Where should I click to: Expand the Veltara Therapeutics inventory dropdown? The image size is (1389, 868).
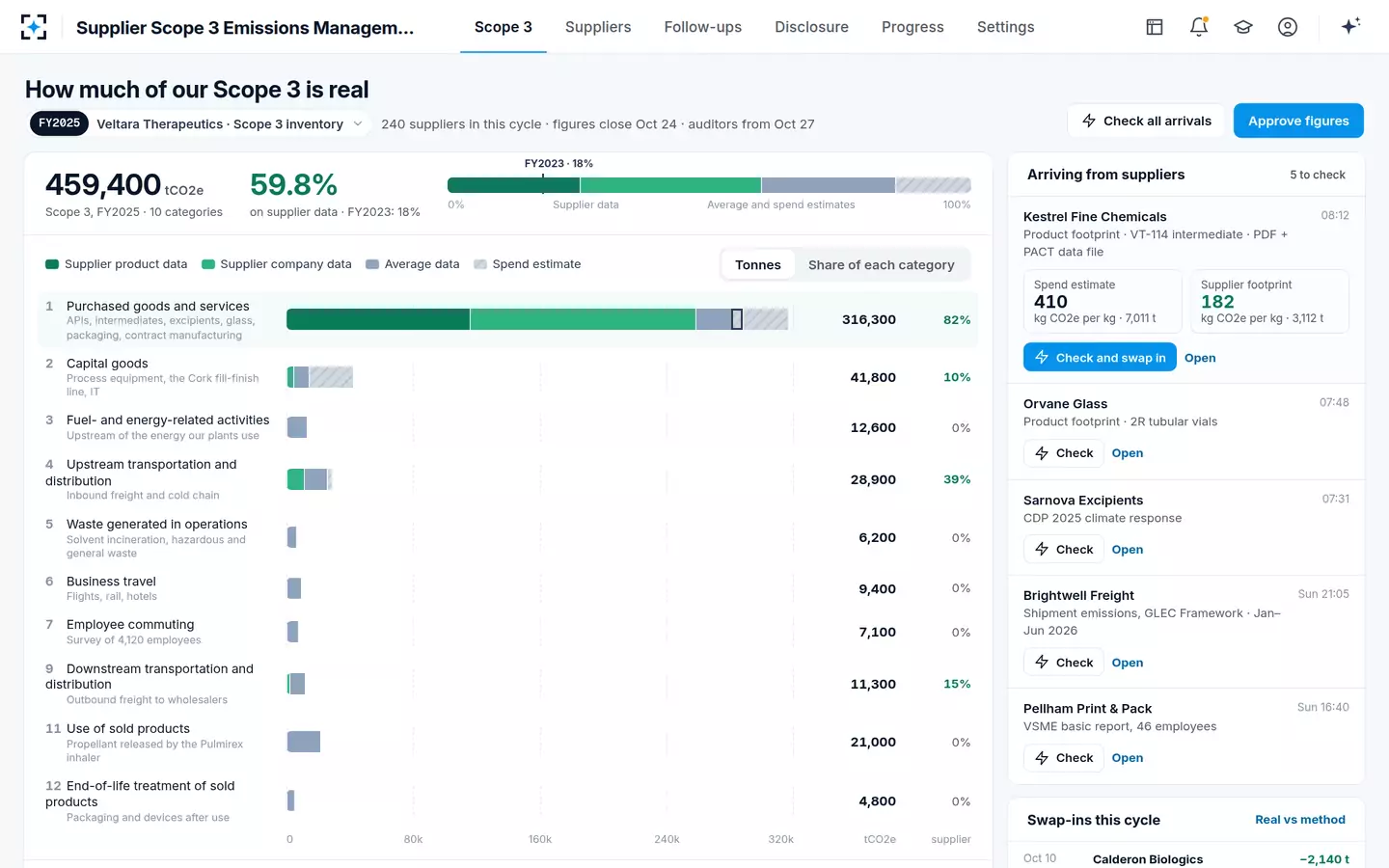pyautogui.click(x=230, y=124)
